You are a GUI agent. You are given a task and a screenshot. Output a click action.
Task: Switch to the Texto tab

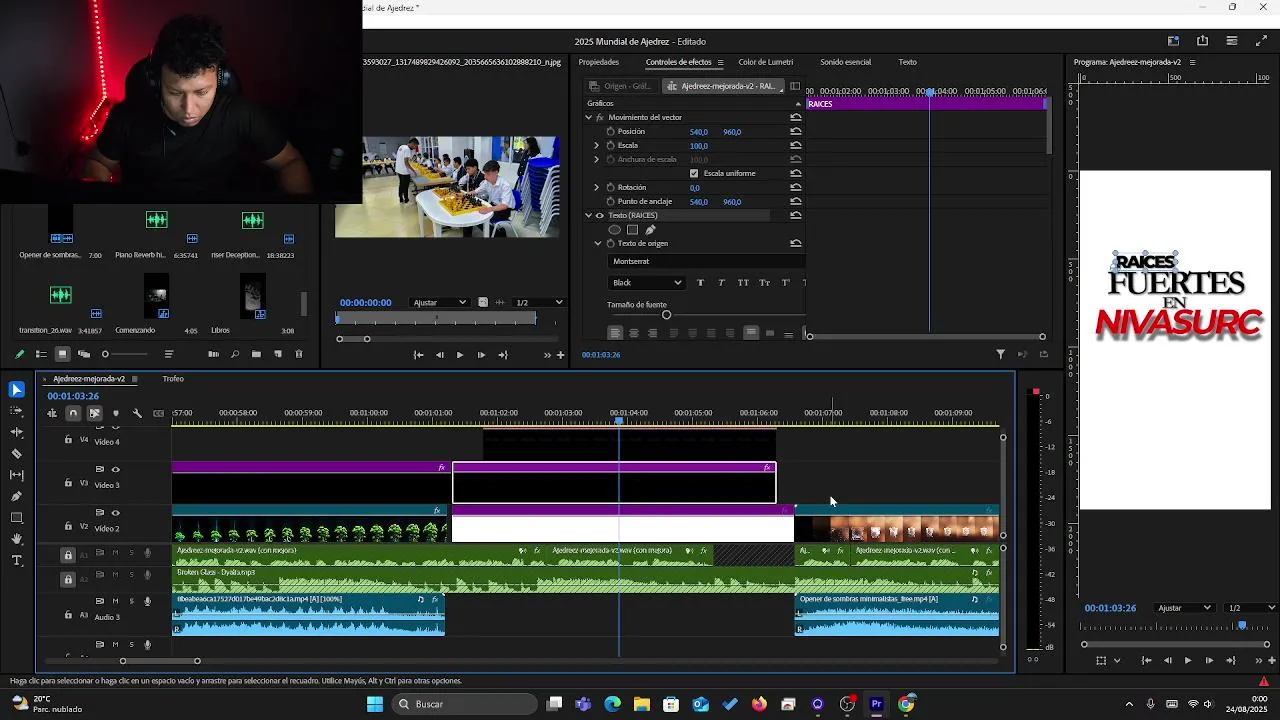point(907,62)
